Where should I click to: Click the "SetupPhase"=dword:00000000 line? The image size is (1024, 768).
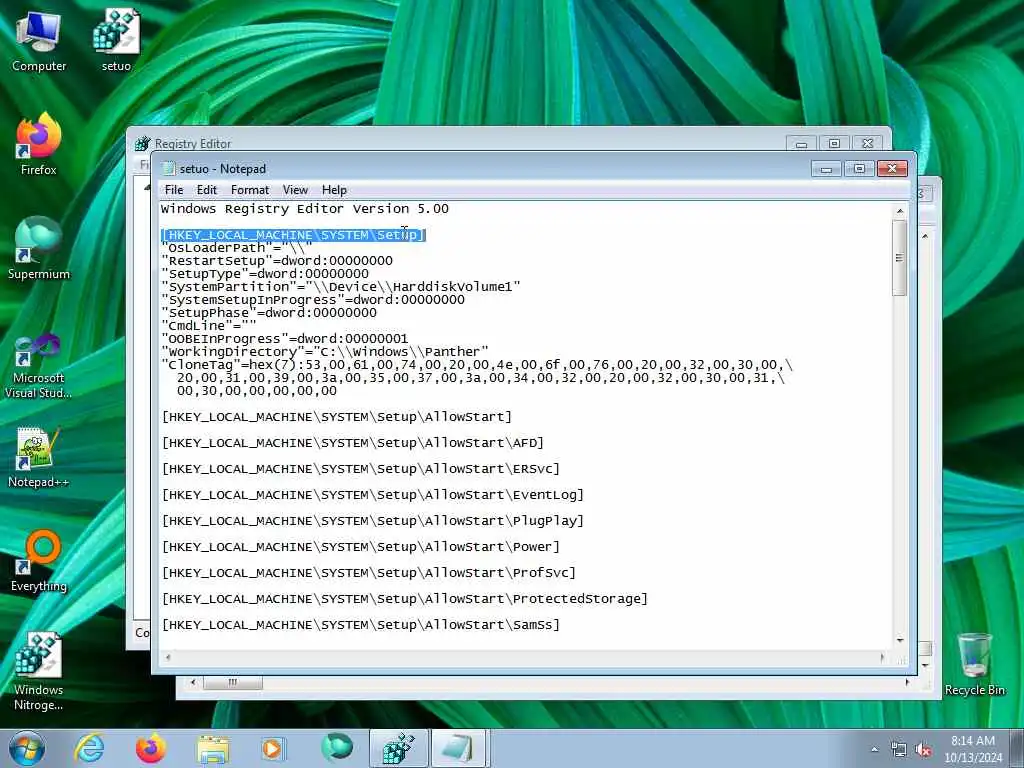269,313
